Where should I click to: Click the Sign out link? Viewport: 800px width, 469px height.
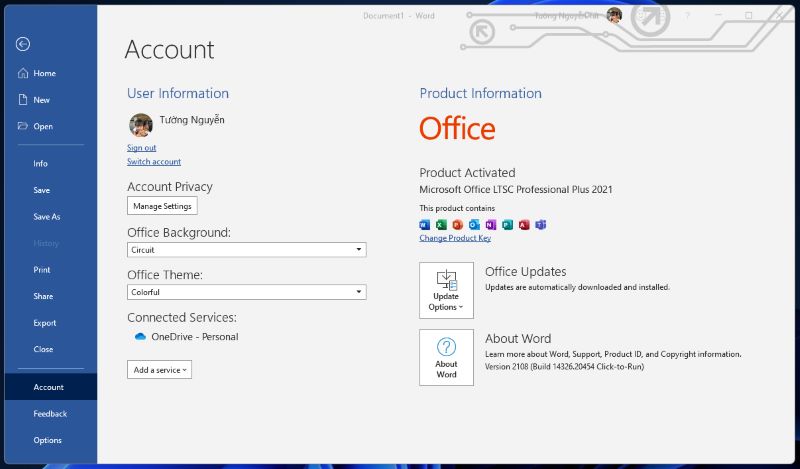click(x=141, y=147)
